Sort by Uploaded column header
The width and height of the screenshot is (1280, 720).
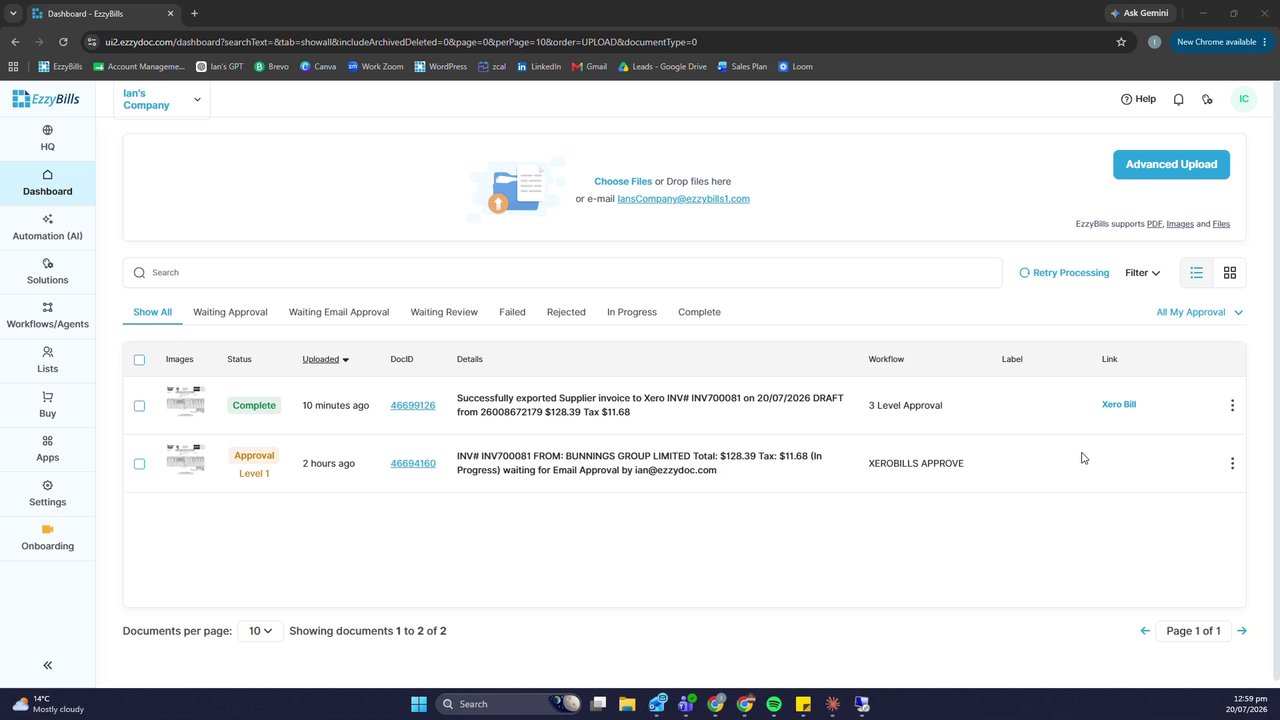pos(326,359)
